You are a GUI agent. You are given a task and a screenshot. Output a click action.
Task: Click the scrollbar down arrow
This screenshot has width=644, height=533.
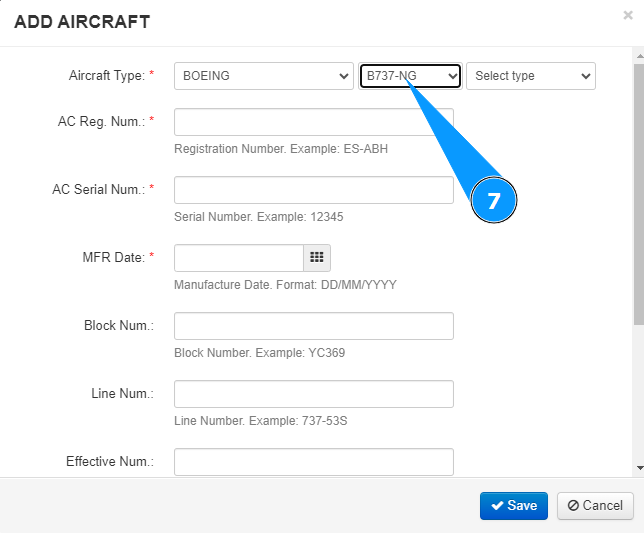pyautogui.click(x=639, y=467)
